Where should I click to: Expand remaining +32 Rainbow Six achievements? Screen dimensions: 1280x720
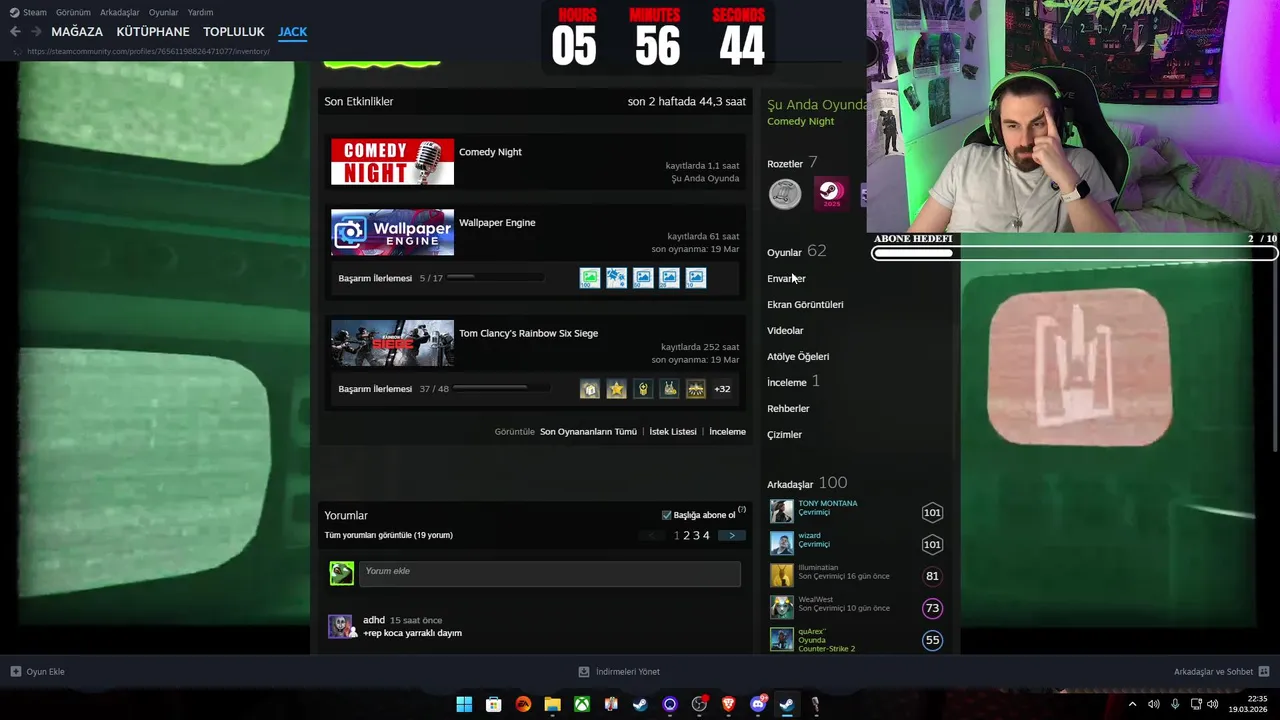(x=722, y=389)
